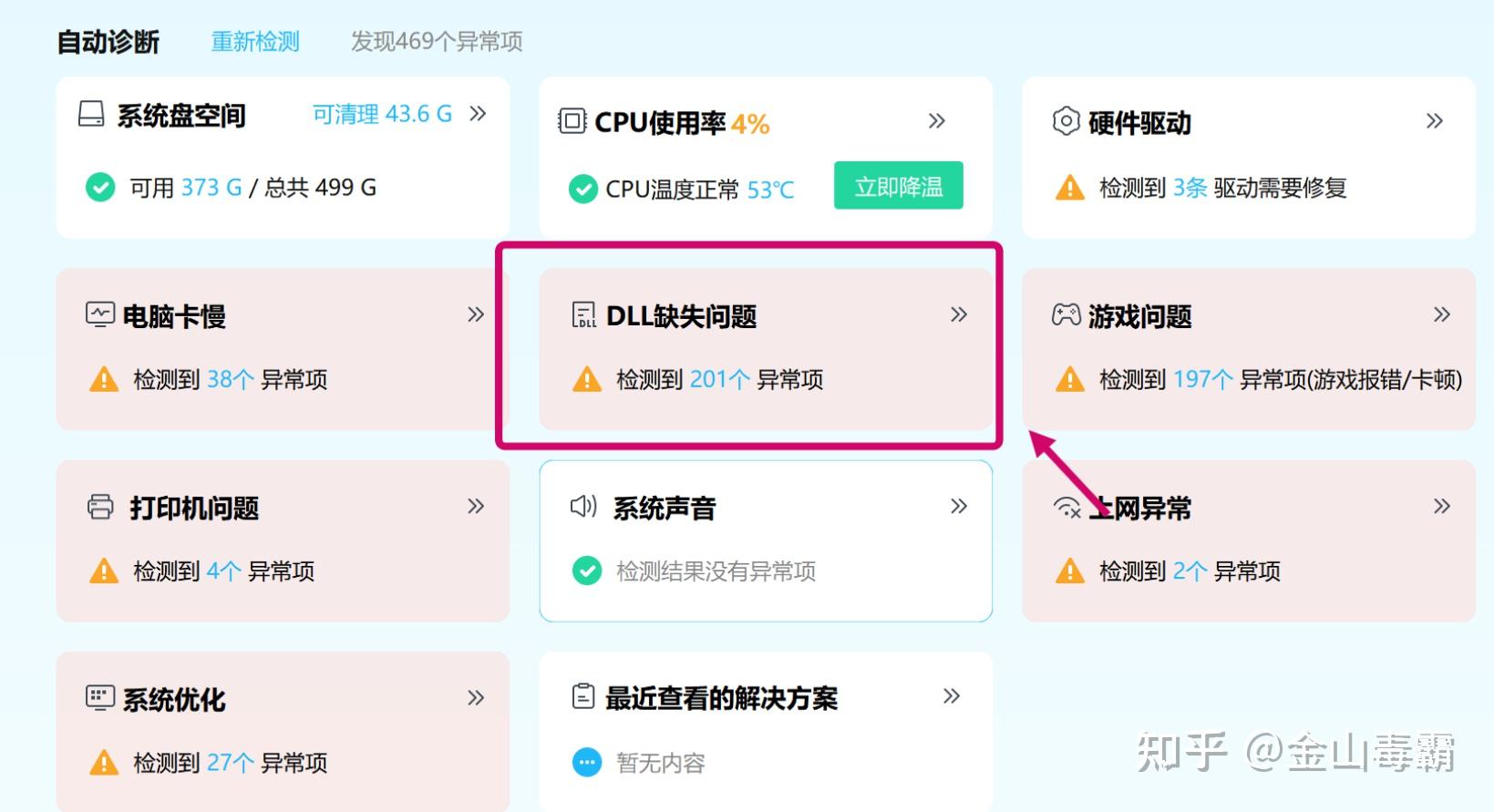Expand the DLL缺失问题 card details
The height and width of the screenshot is (812, 1494).
(958, 314)
